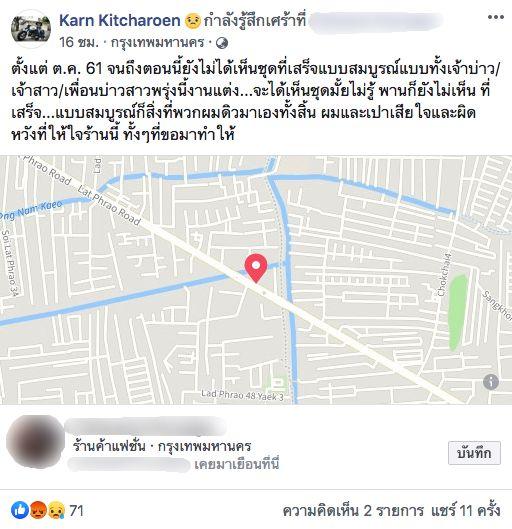Screen dimensions: 512x529
Task: Click the Karn Kitcharoen profile picture
Action: tap(31, 29)
